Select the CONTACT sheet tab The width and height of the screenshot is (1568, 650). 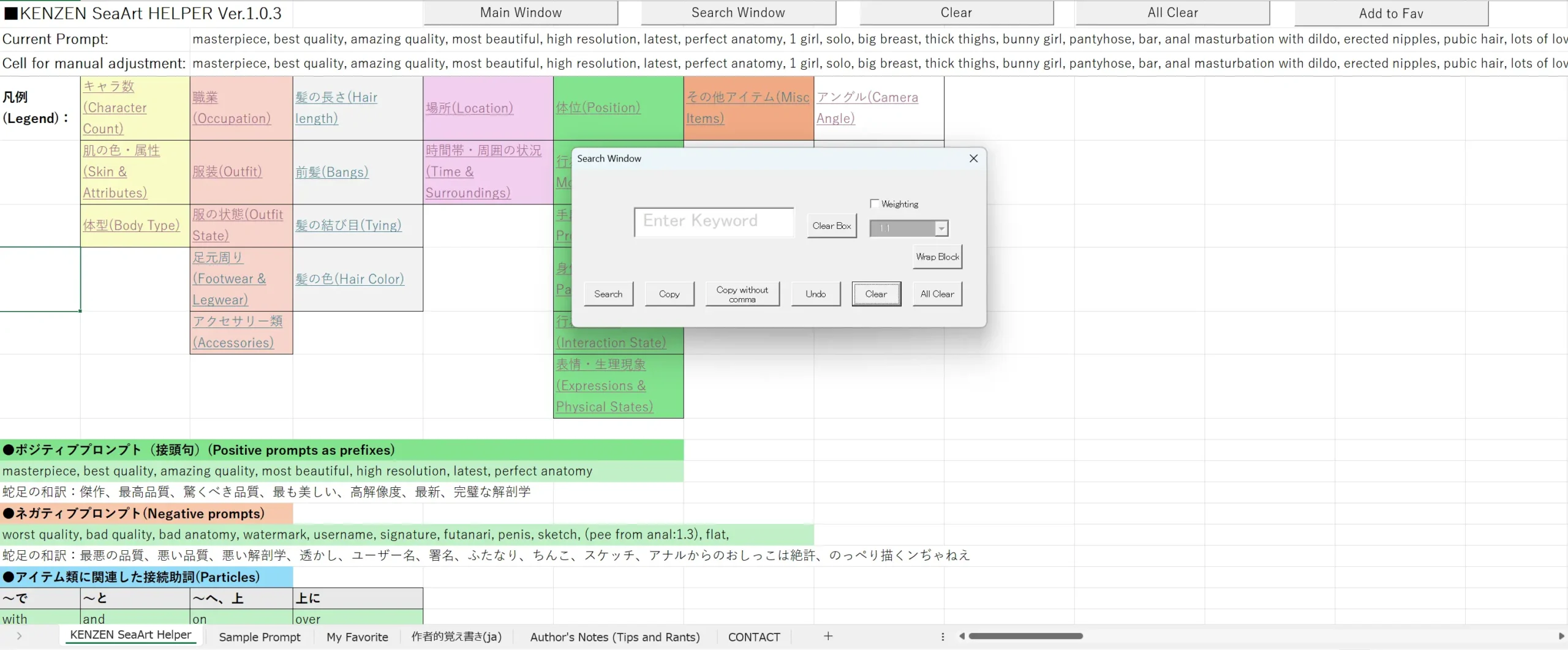click(x=754, y=637)
